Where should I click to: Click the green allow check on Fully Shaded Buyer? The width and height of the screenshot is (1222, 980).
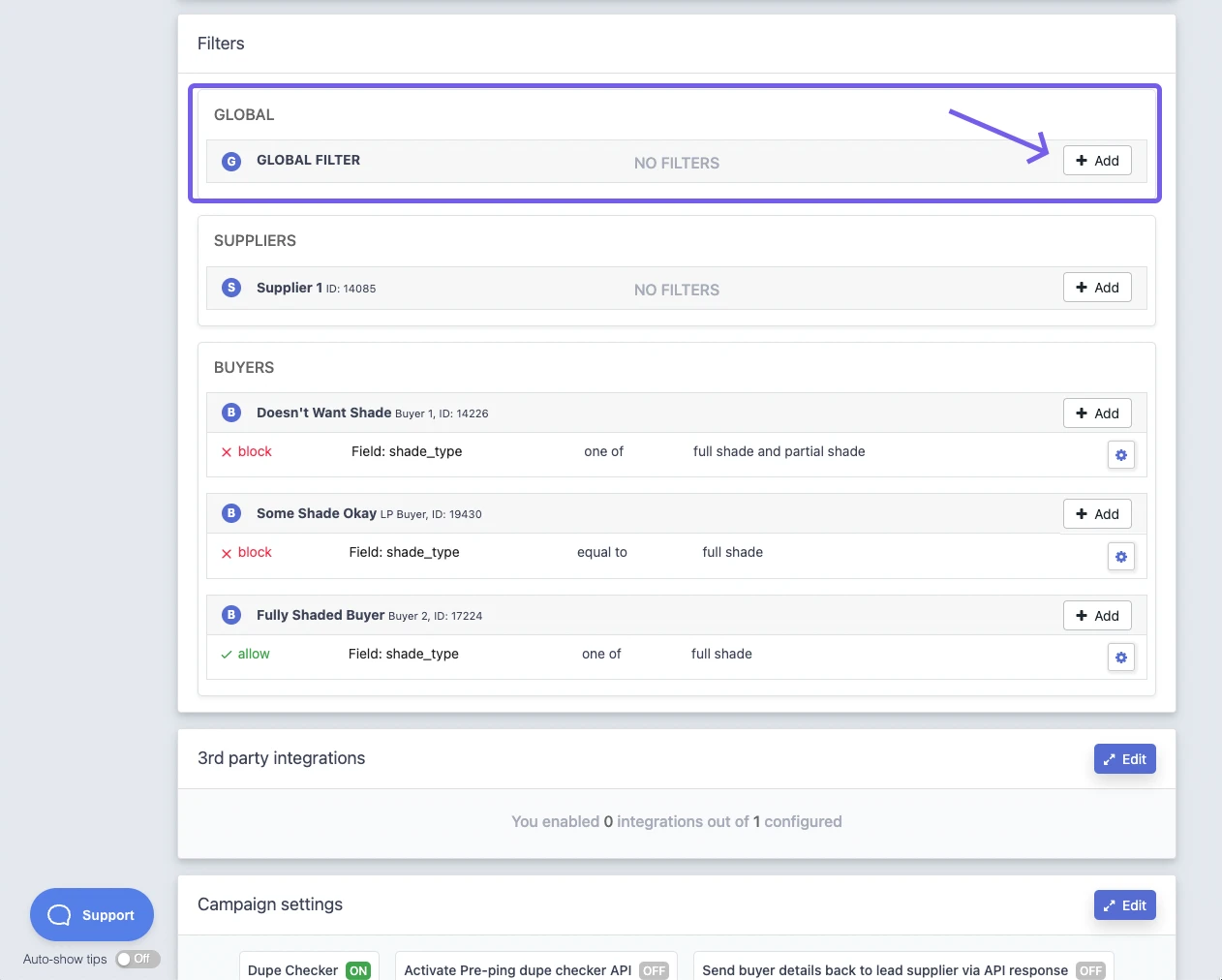pyautogui.click(x=245, y=654)
